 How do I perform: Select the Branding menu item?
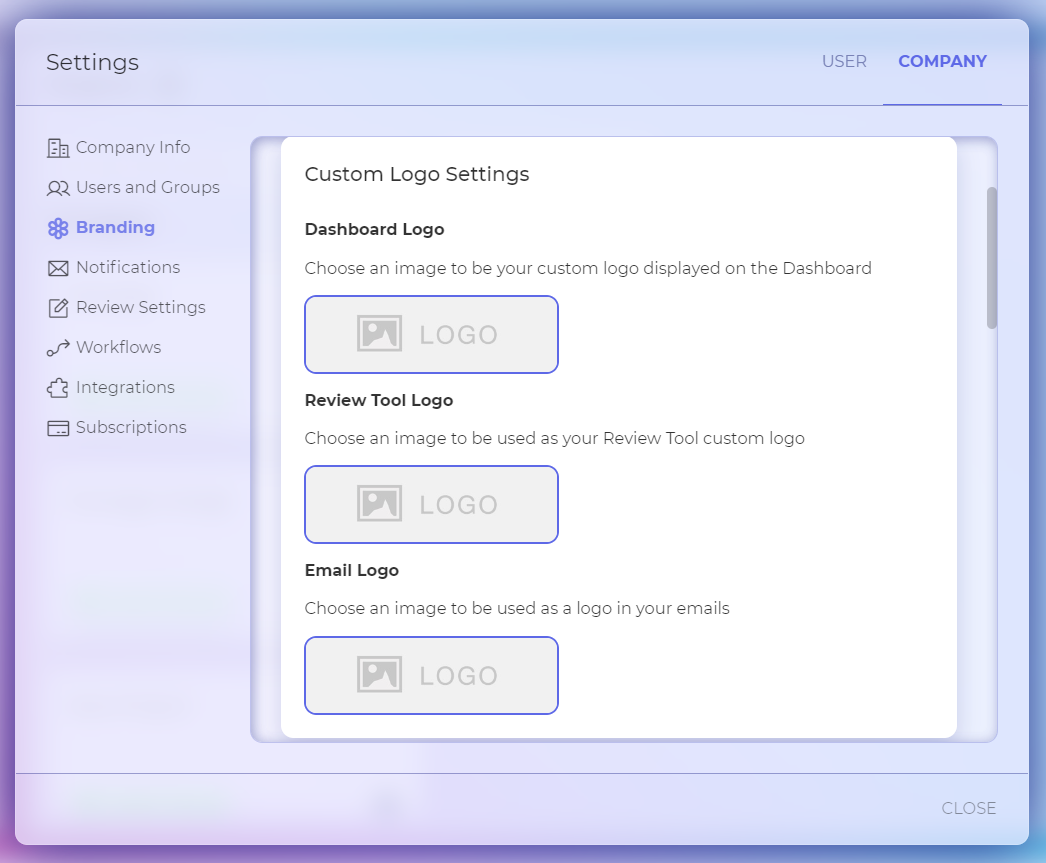click(x=101, y=227)
